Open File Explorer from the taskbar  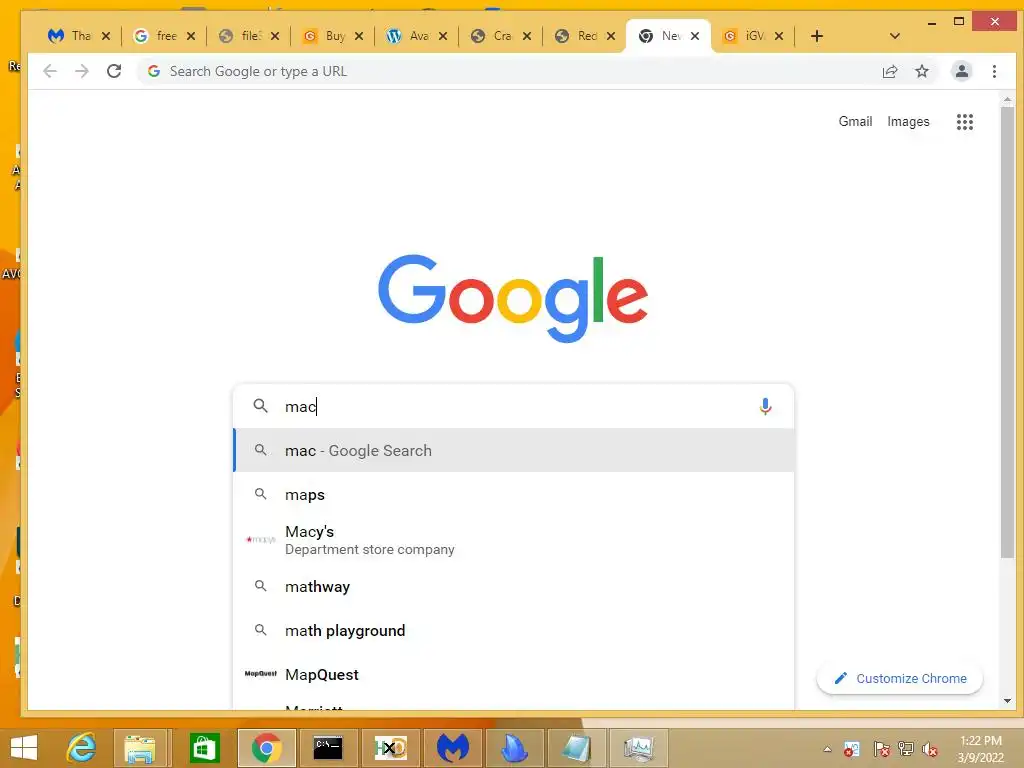coord(140,748)
